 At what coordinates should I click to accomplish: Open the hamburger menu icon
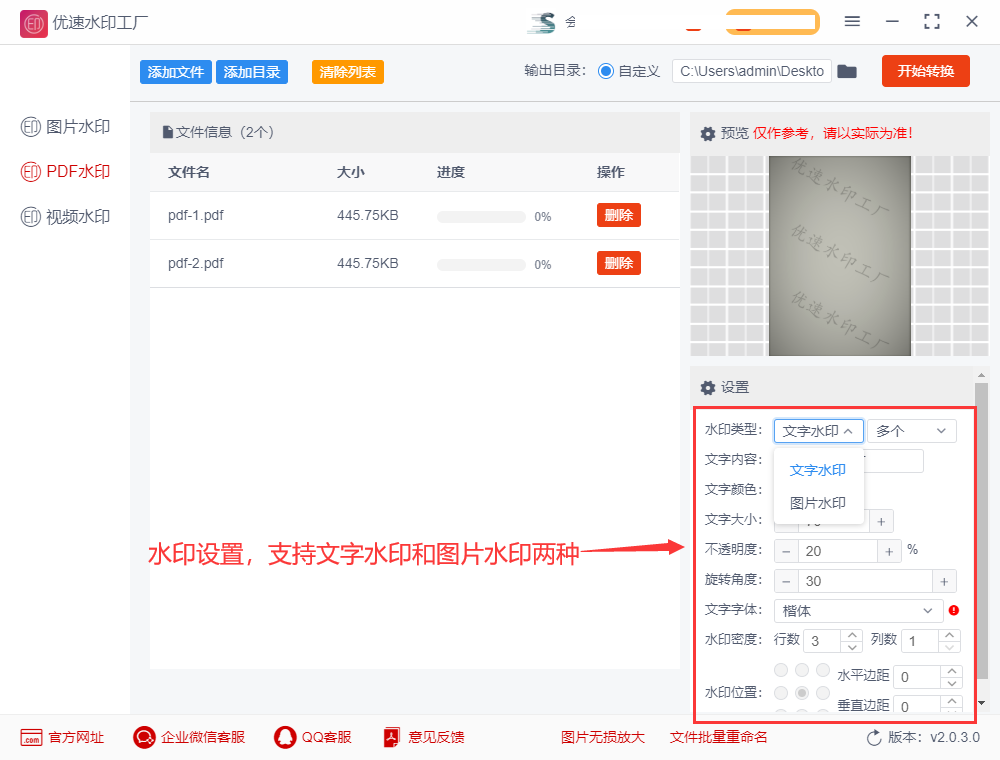click(852, 21)
